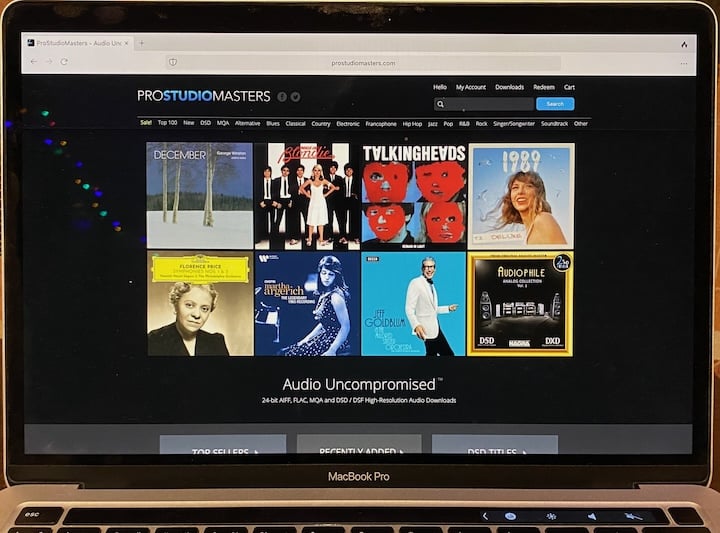Open the Downloads link

point(509,87)
